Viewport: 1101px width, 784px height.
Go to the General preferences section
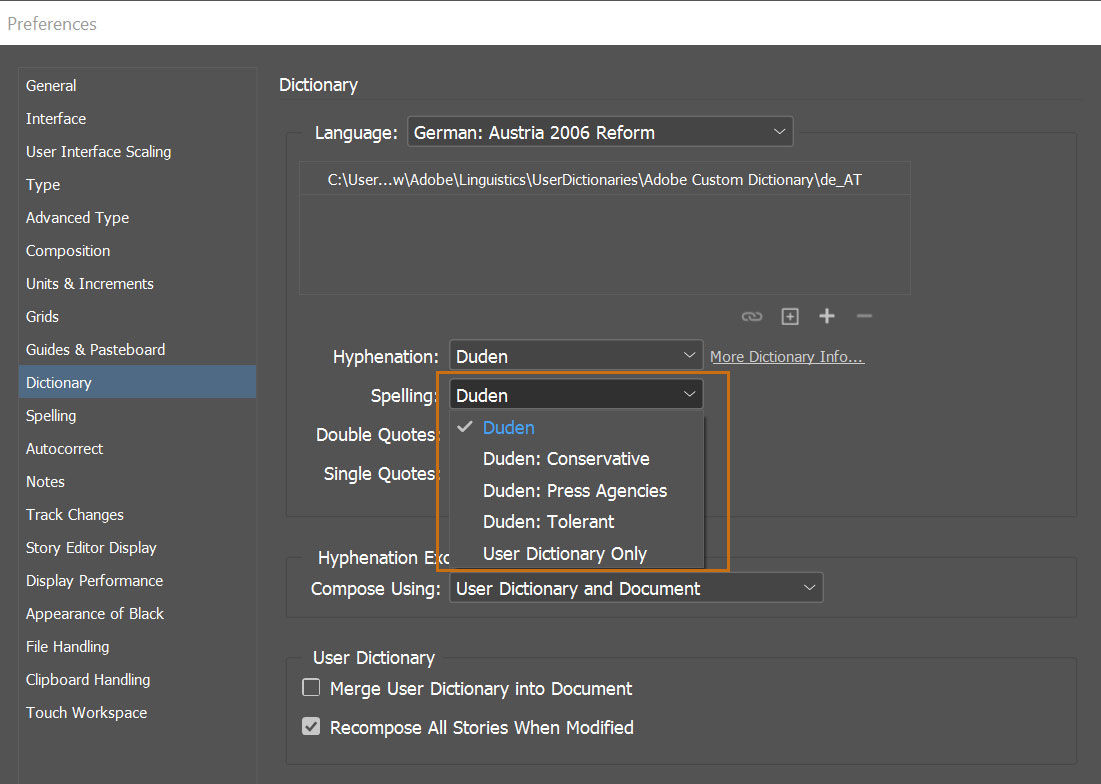[51, 86]
